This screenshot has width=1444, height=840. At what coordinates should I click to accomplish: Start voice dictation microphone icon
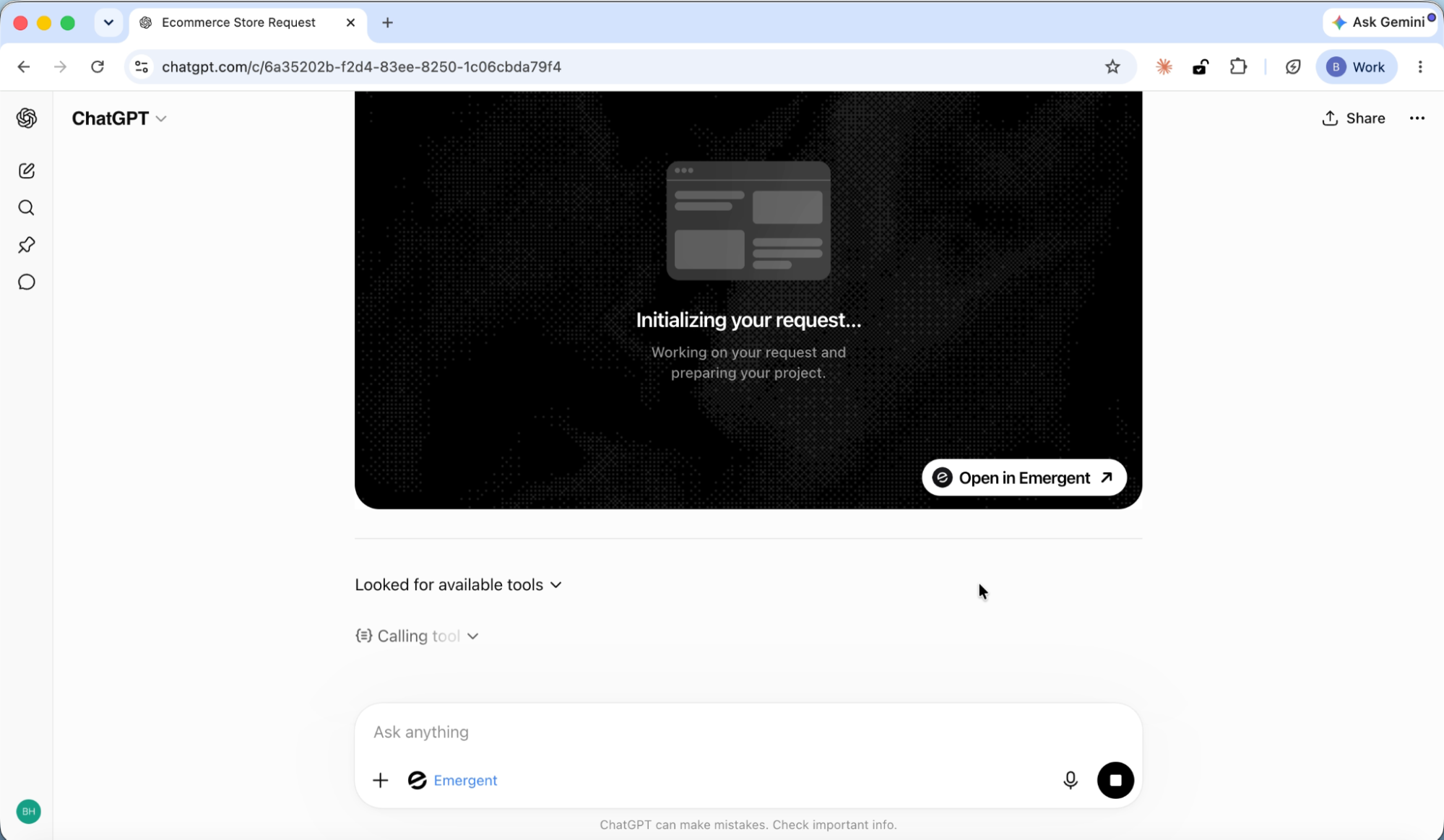[x=1070, y=780]
